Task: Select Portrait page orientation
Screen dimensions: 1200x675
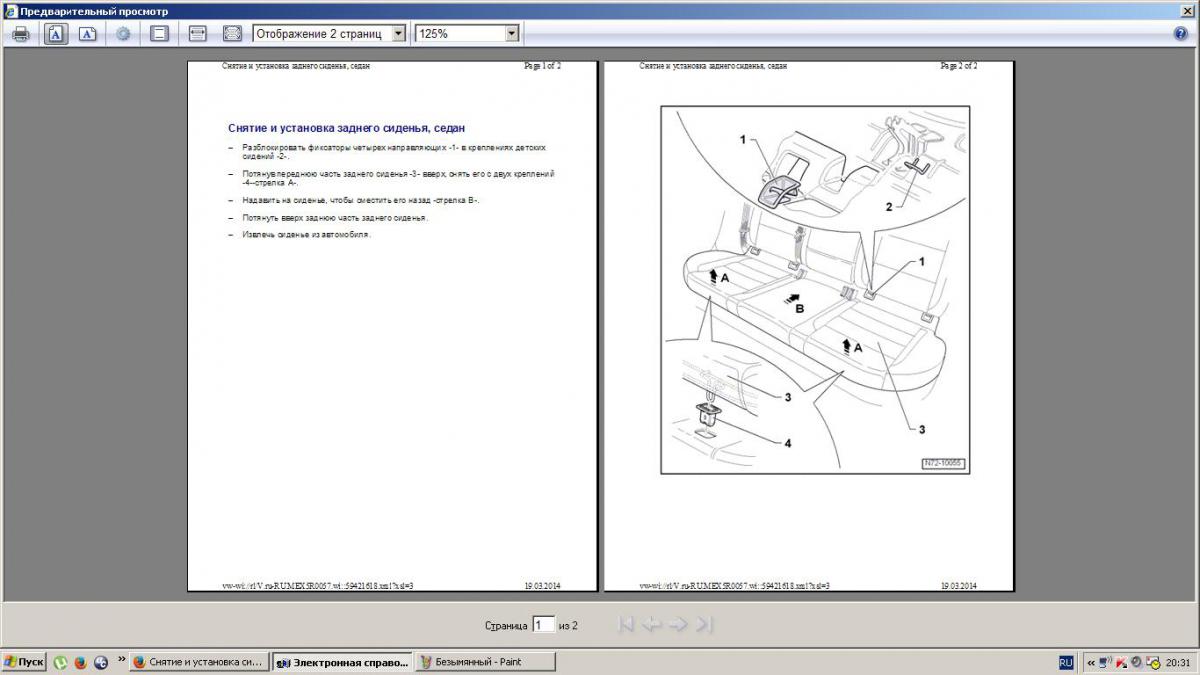Action: pos(56,33)
